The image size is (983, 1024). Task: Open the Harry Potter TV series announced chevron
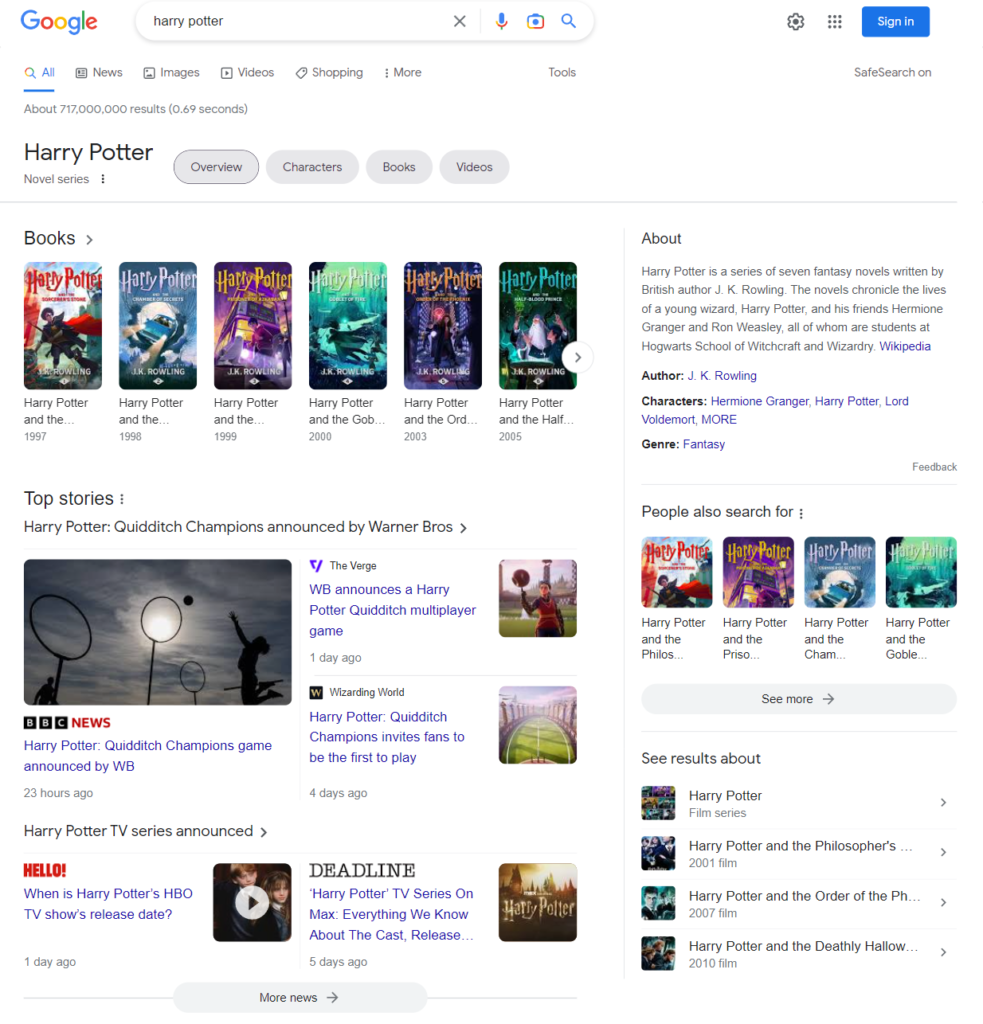tap(264, 832)
